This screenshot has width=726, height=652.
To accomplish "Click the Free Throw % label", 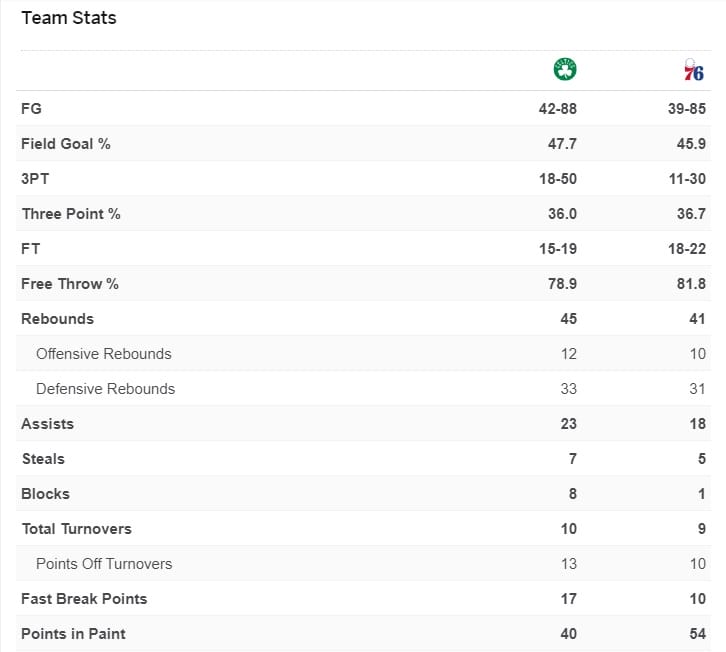I will (x=70, y=283).
